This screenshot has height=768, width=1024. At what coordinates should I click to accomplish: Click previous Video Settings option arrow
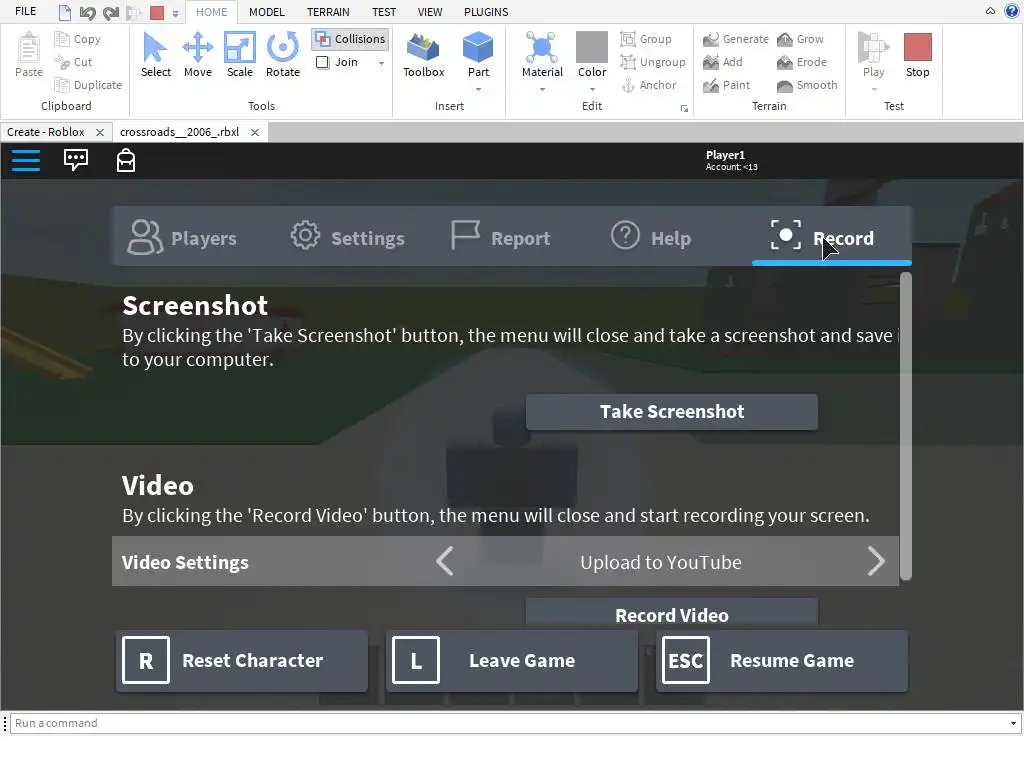click(x=445, y=561)
